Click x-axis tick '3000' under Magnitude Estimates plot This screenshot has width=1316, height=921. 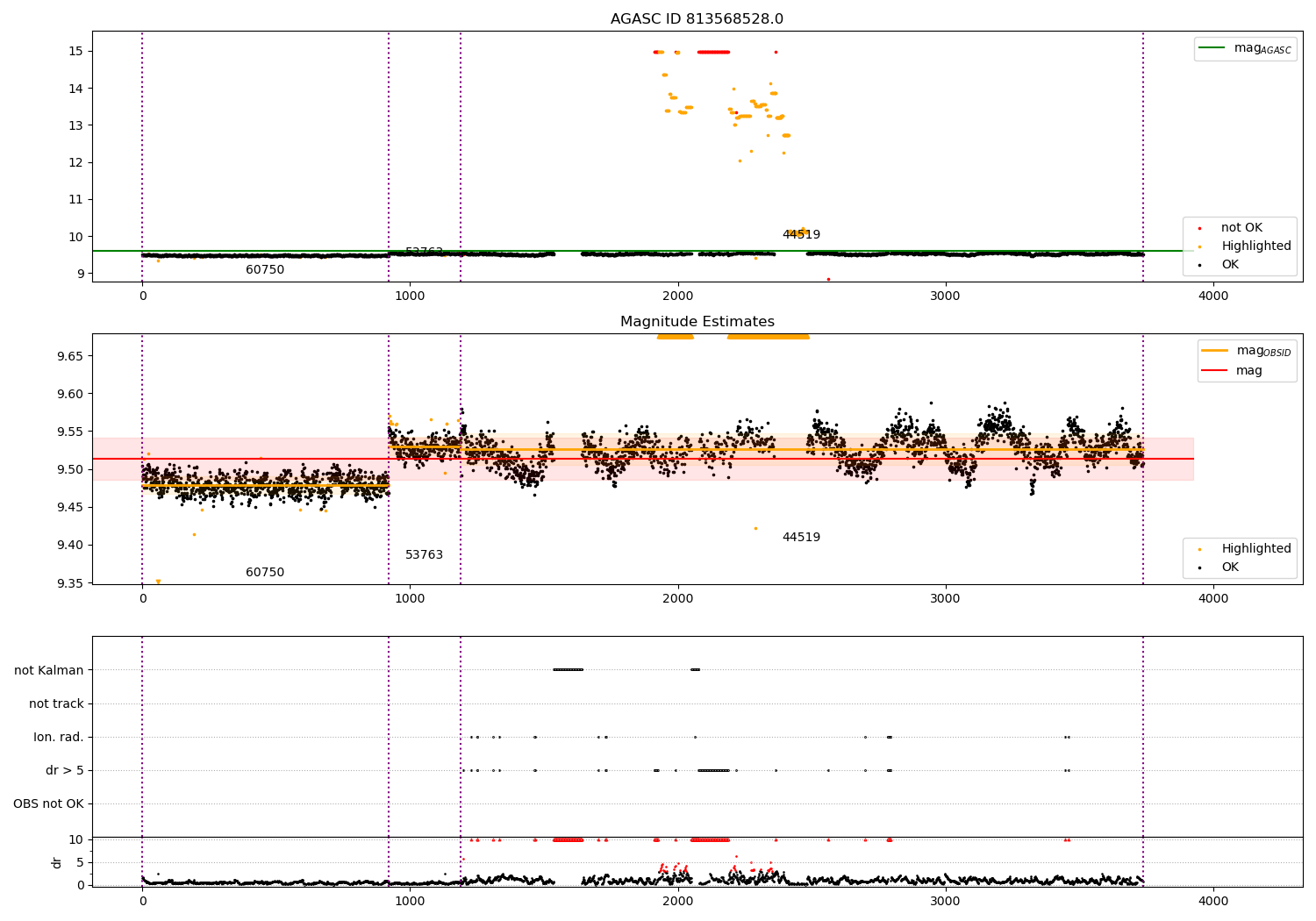946,599
